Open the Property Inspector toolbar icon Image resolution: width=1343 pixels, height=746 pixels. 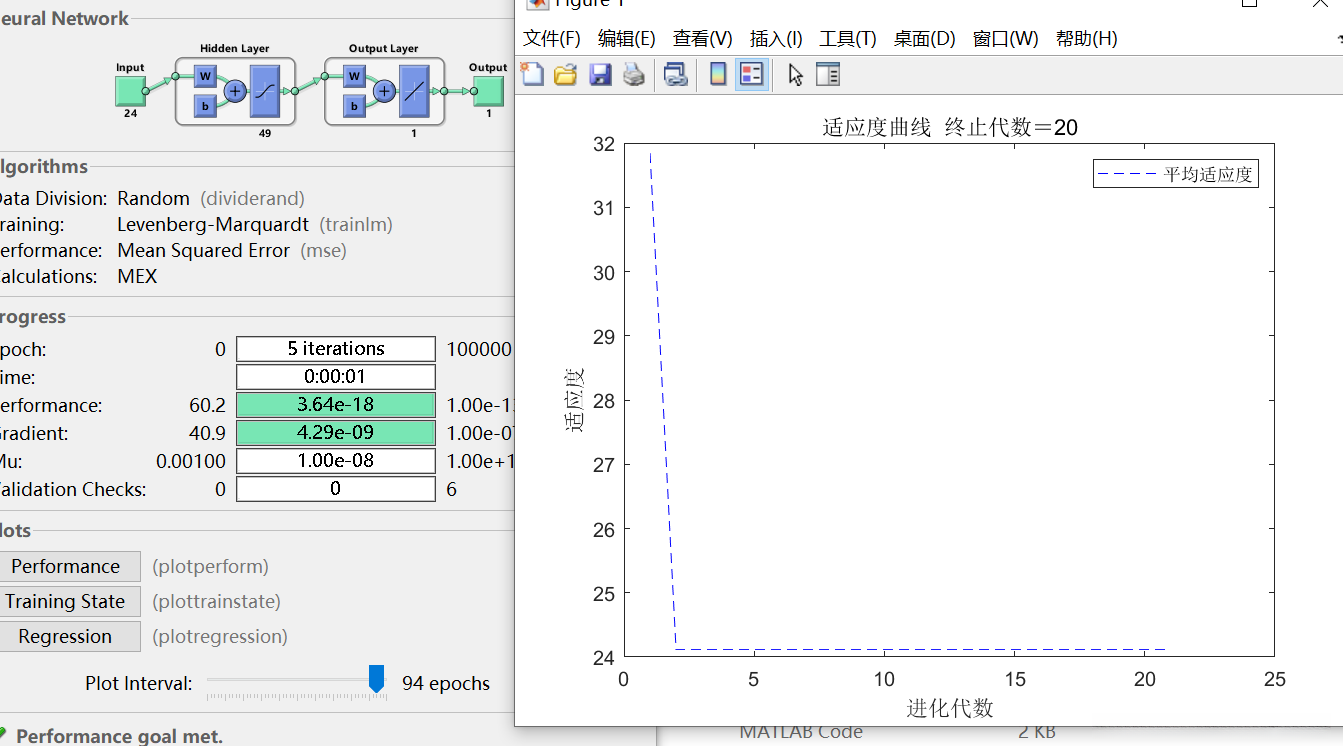tap(828, 74)
